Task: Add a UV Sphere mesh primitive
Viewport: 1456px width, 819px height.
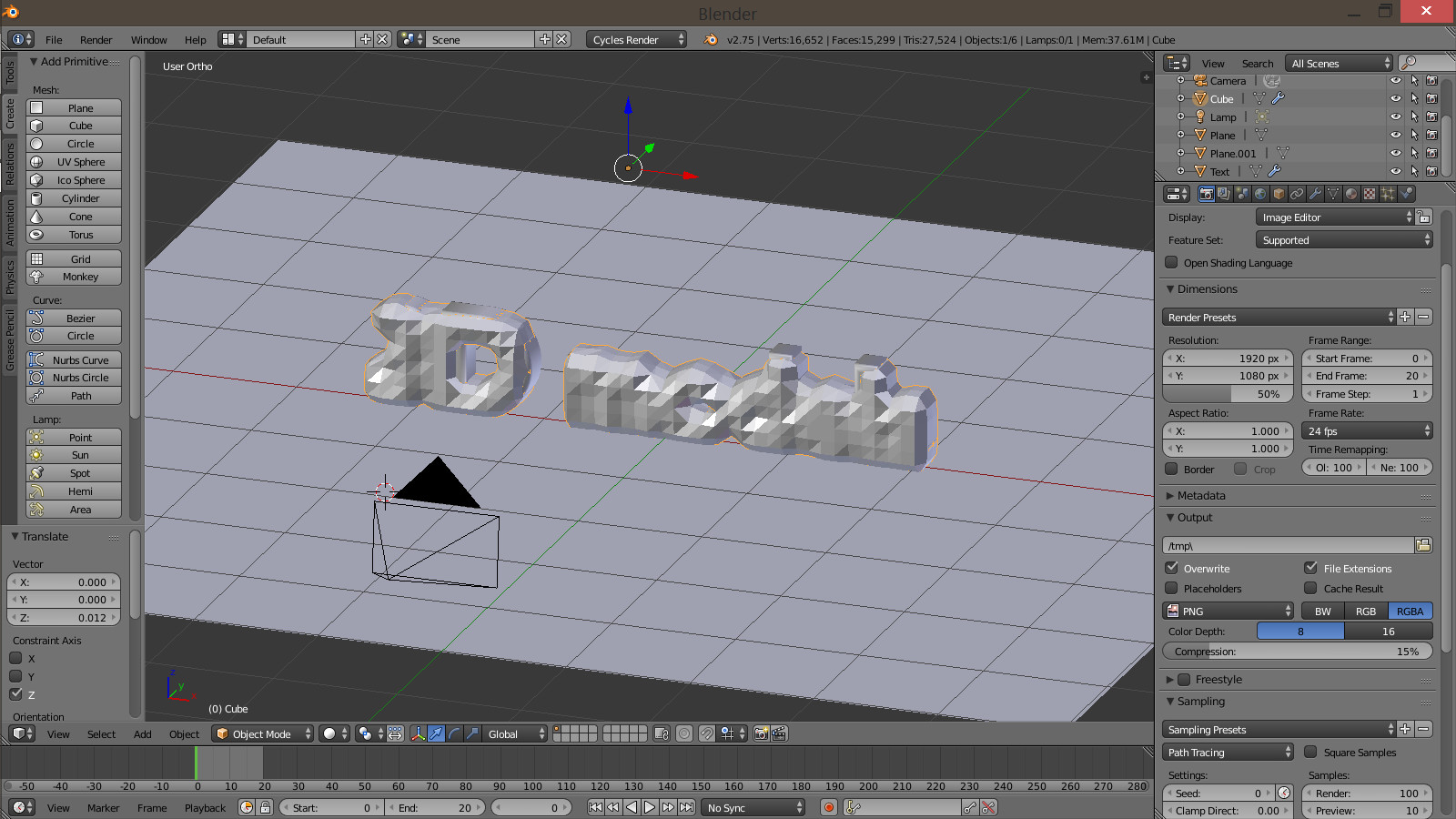Action: tap(74, 162)
